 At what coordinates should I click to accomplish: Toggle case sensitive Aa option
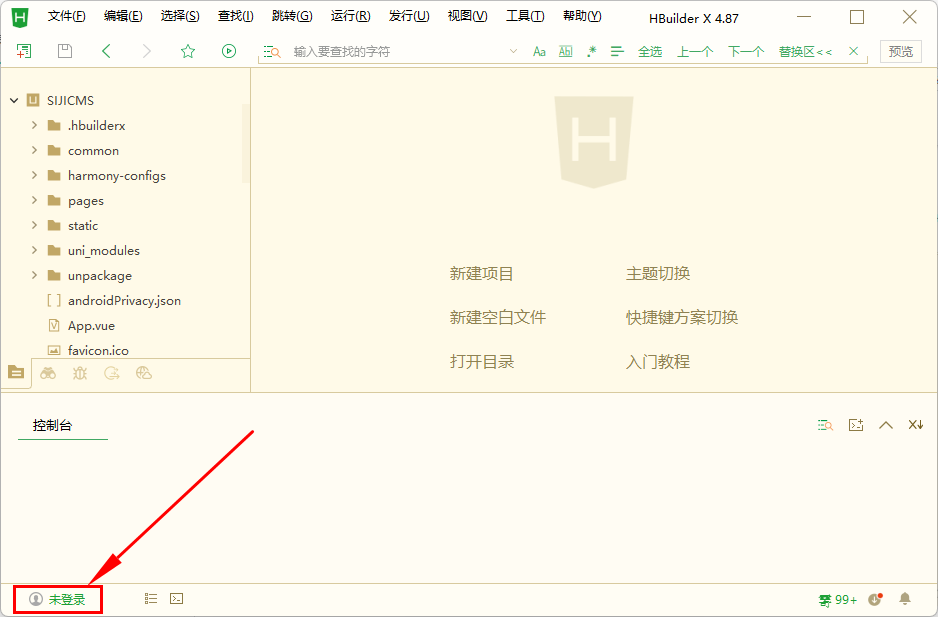point(539,52)
